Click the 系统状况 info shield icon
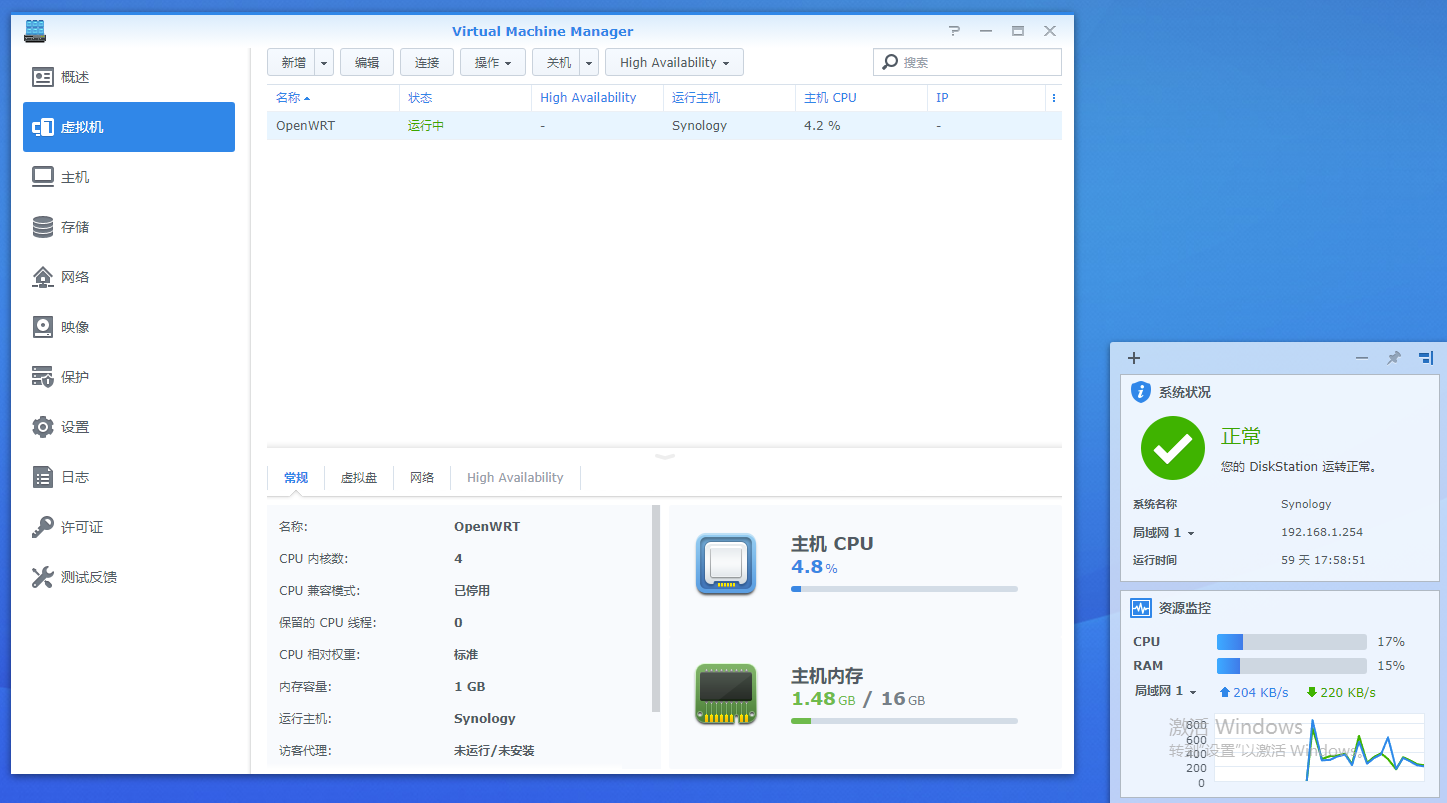The height and width of the screenshot is (803, 1447). coord(1141,392)
